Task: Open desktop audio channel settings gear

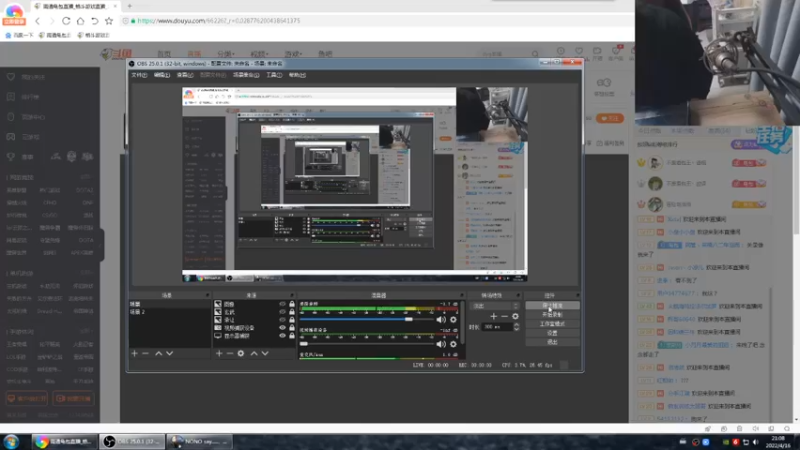Action: (453, 319)
